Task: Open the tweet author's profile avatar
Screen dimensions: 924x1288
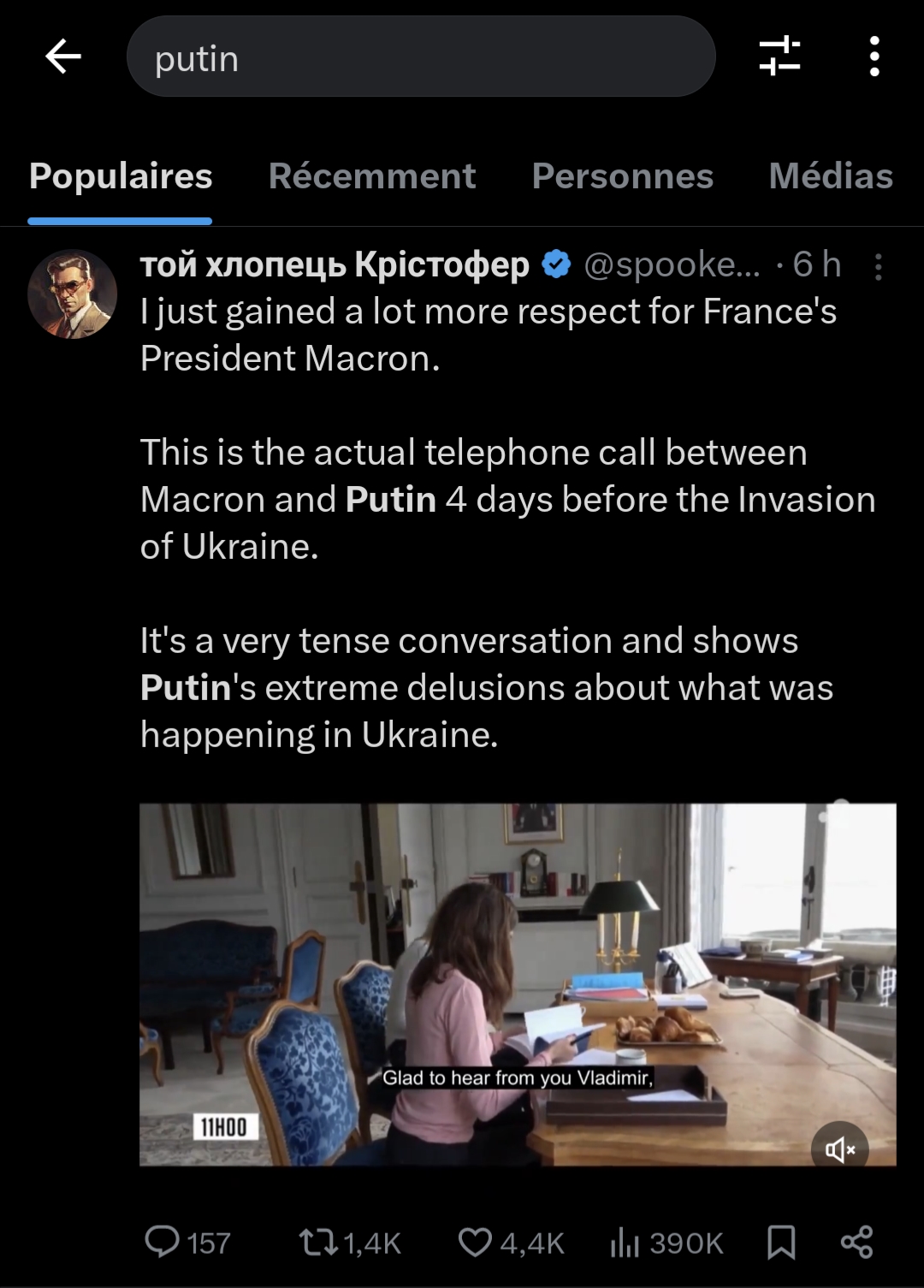Action: coord(73,294)
